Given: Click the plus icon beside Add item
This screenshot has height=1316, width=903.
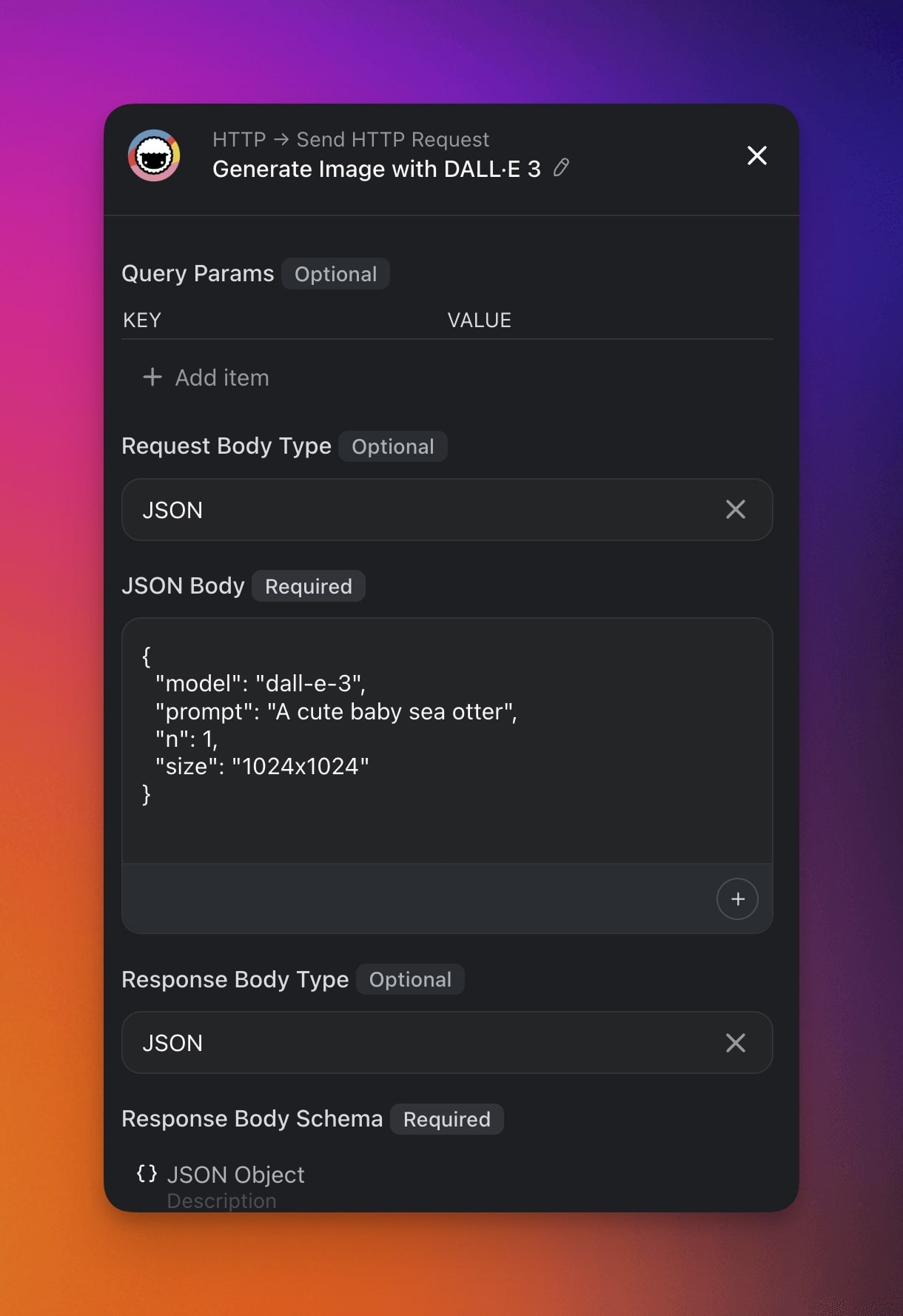Looking at the screenshot, I should pyautogui.click(x=152, y=377).
